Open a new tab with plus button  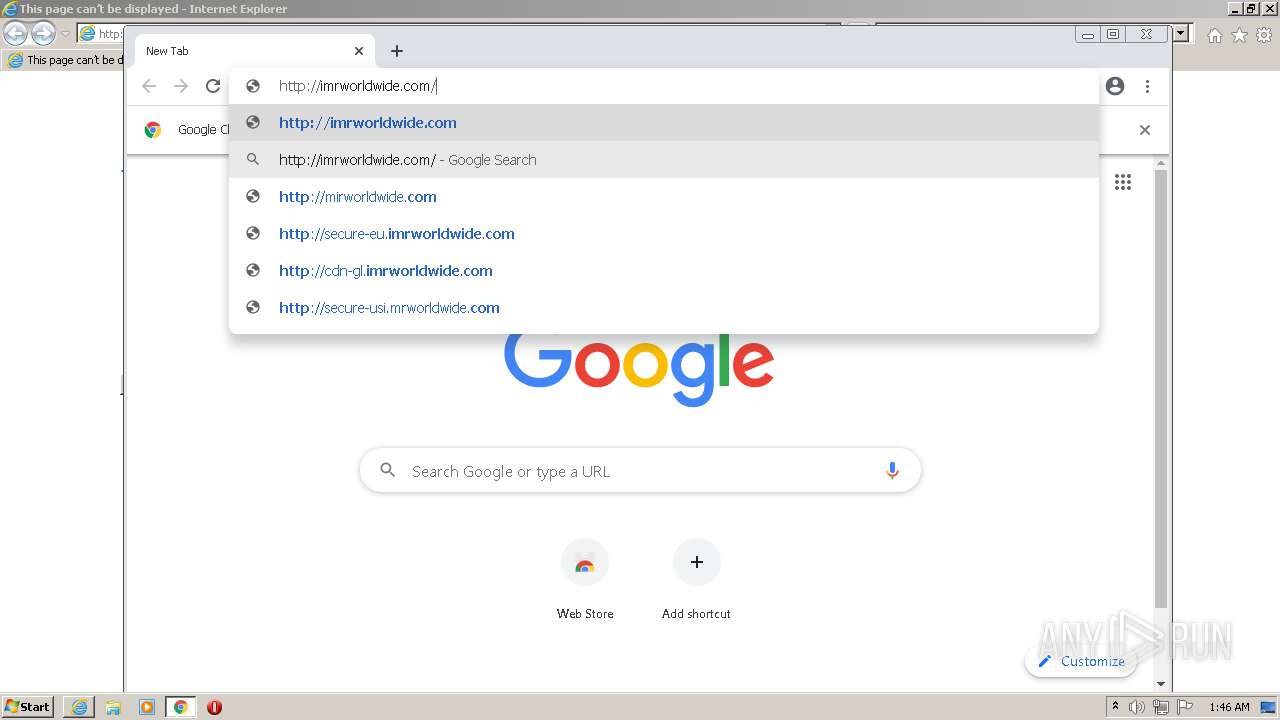pos(397,51)
